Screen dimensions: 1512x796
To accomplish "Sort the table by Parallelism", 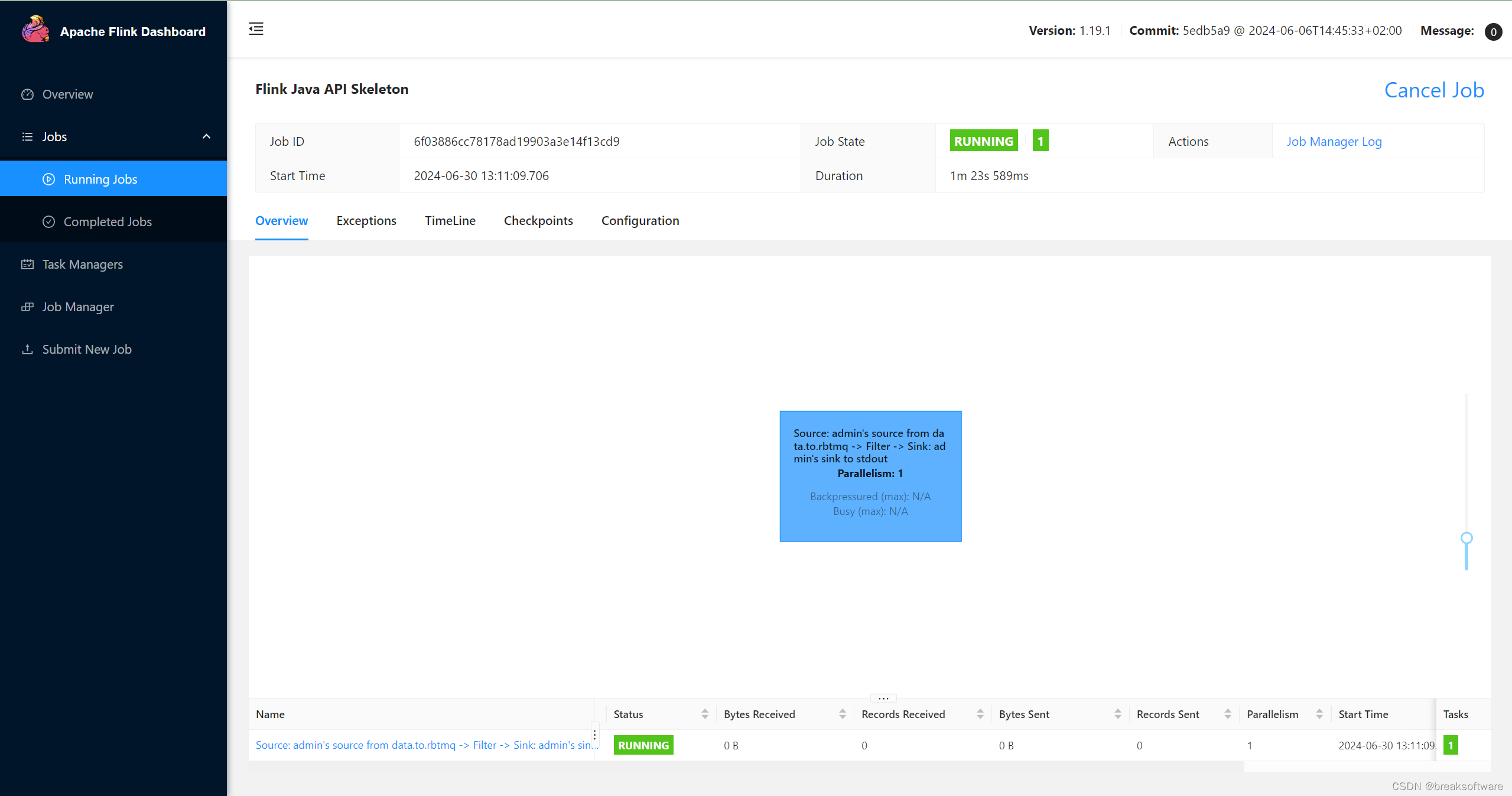I will click(1319, 715).
